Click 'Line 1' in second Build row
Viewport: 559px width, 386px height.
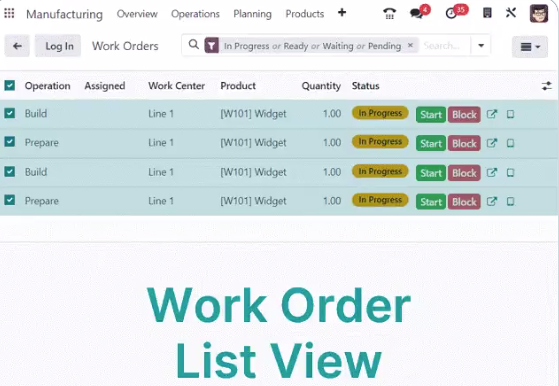[x=161, y=172]
